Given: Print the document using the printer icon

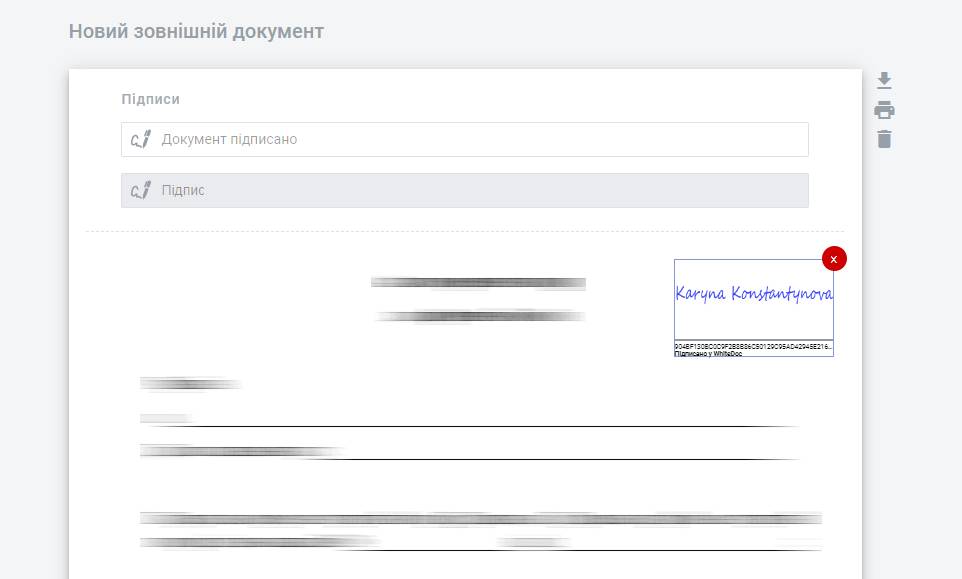Looking at the screenshot, I should click(x=884, y=110).
